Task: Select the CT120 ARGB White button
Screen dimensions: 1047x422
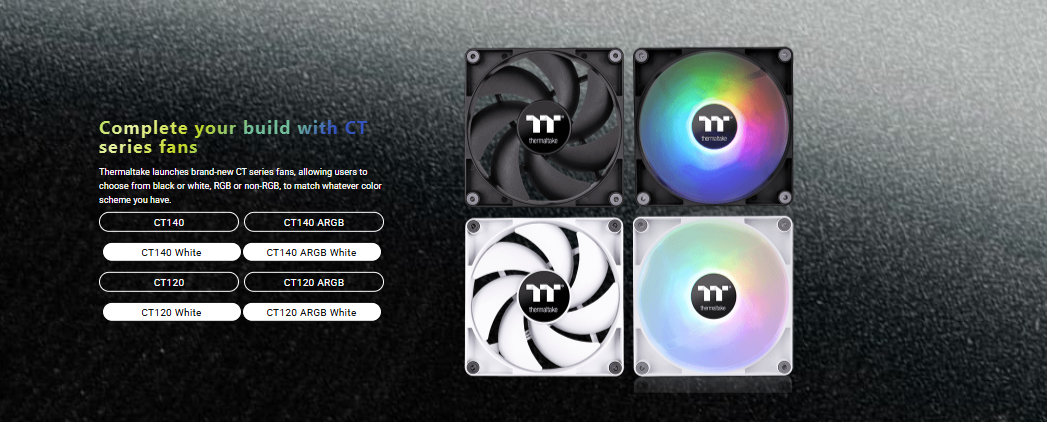Action: 312,312
